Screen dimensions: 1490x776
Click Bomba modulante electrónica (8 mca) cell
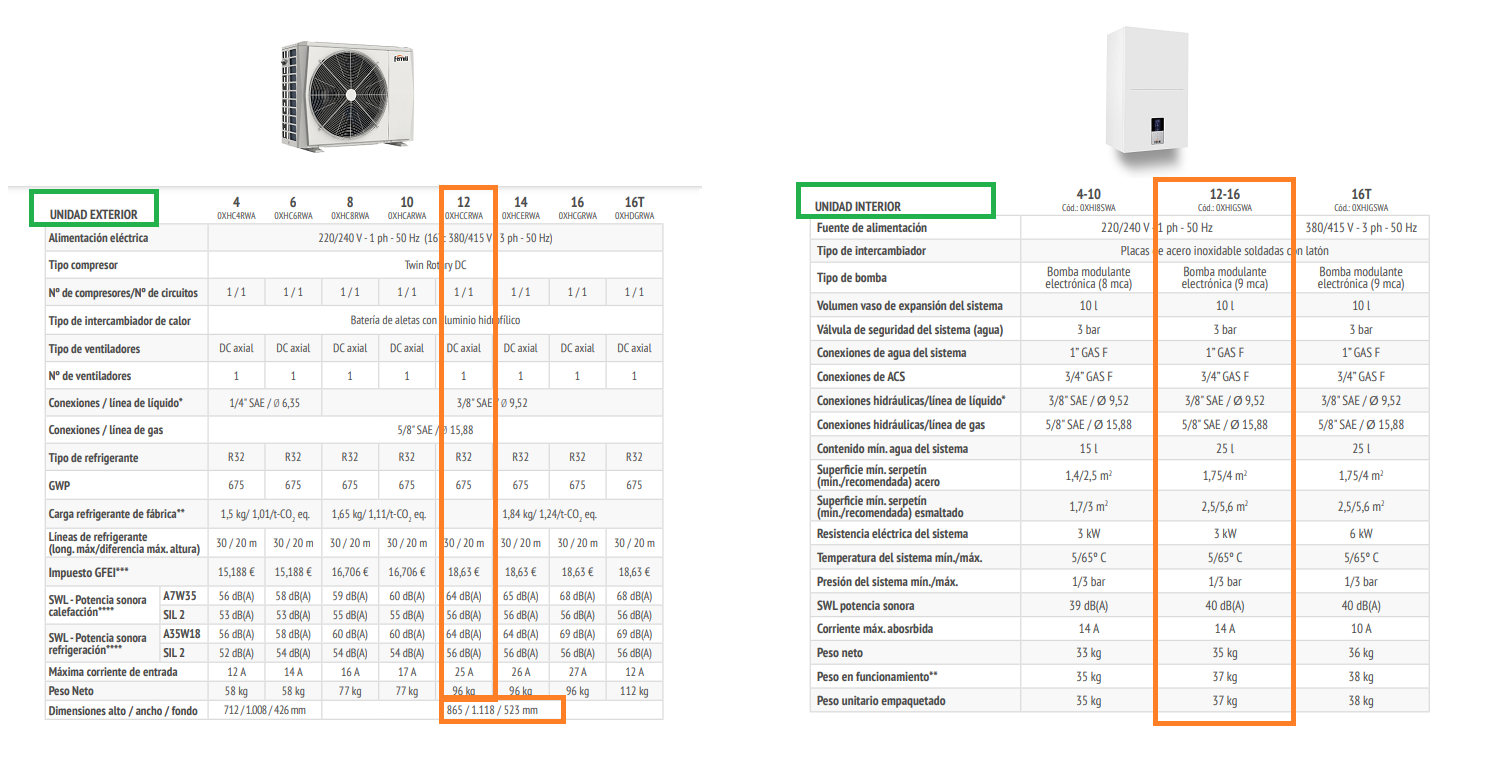coord(1089,278)
